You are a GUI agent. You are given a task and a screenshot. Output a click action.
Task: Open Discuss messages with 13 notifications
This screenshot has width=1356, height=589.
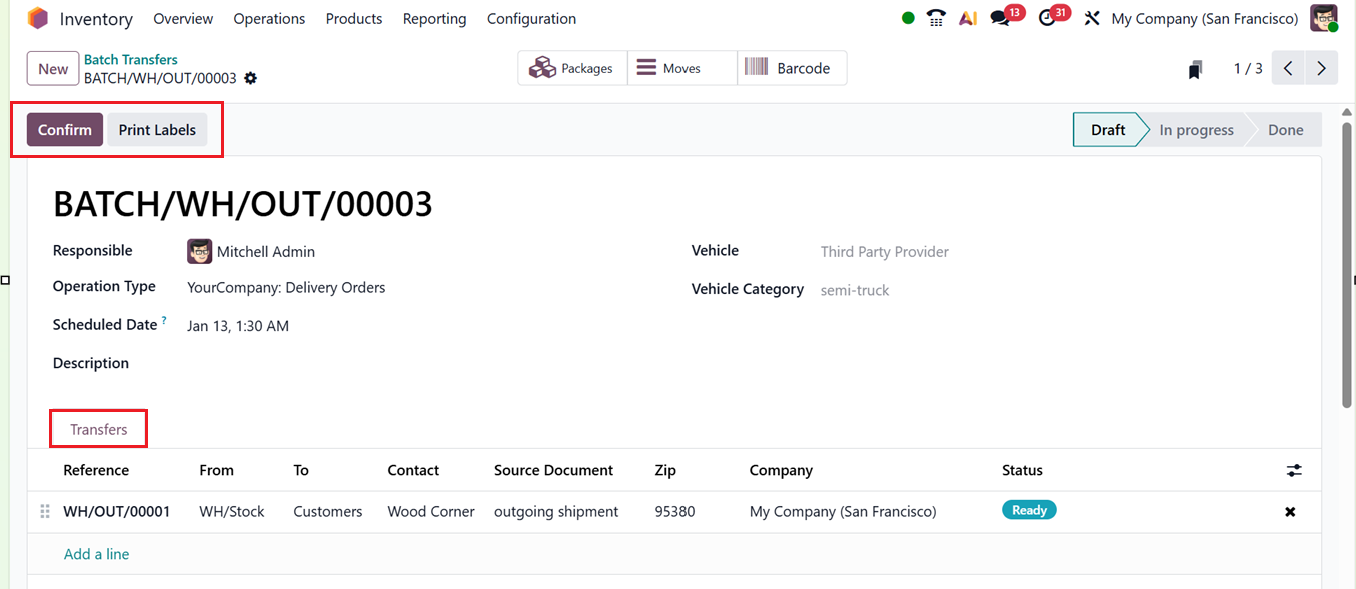(1001, 18)
